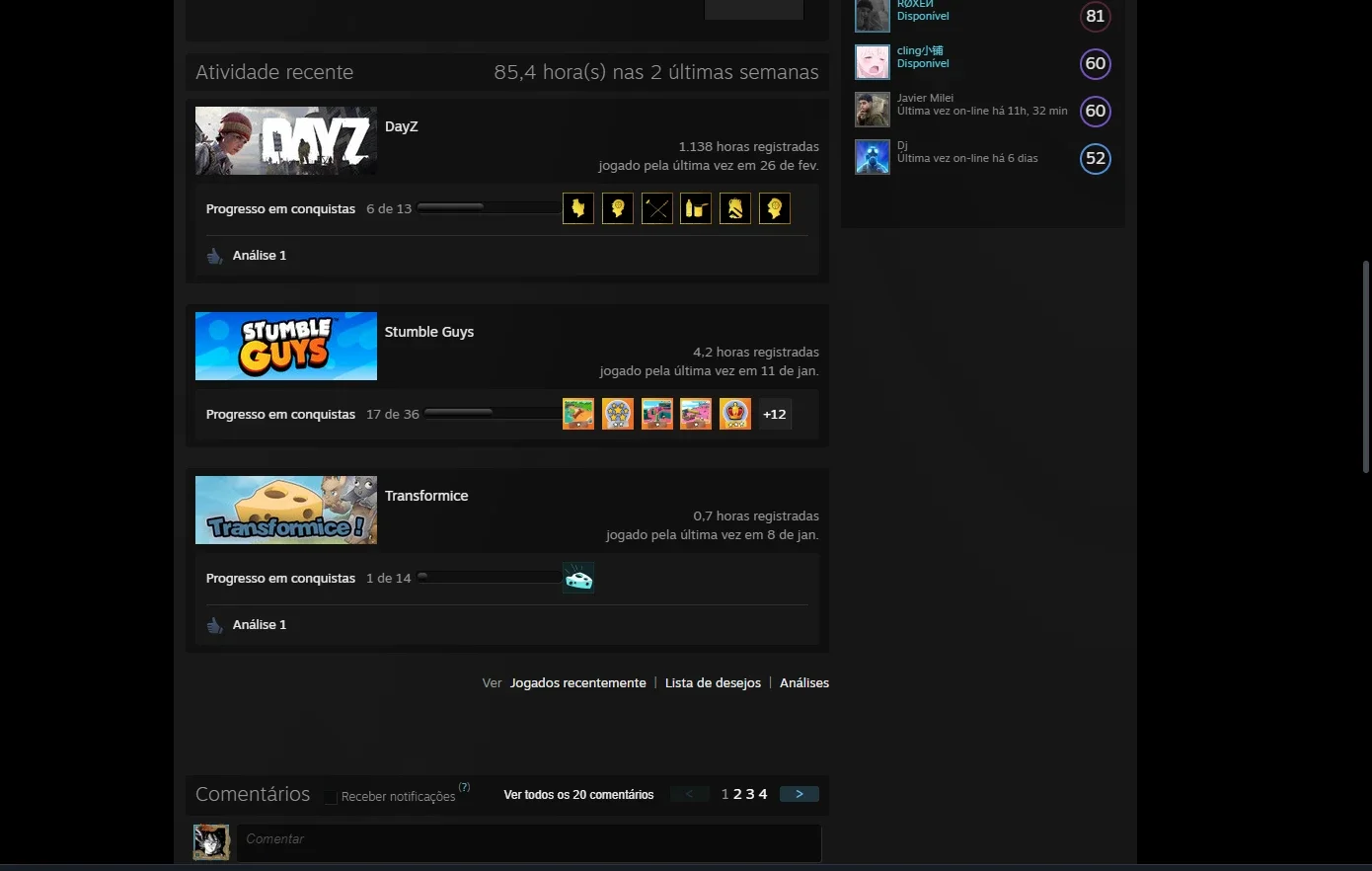This screenshot has height=871, width=1372.
Task: Click level 52 badge of Dj
Action: coord(1096,158)
